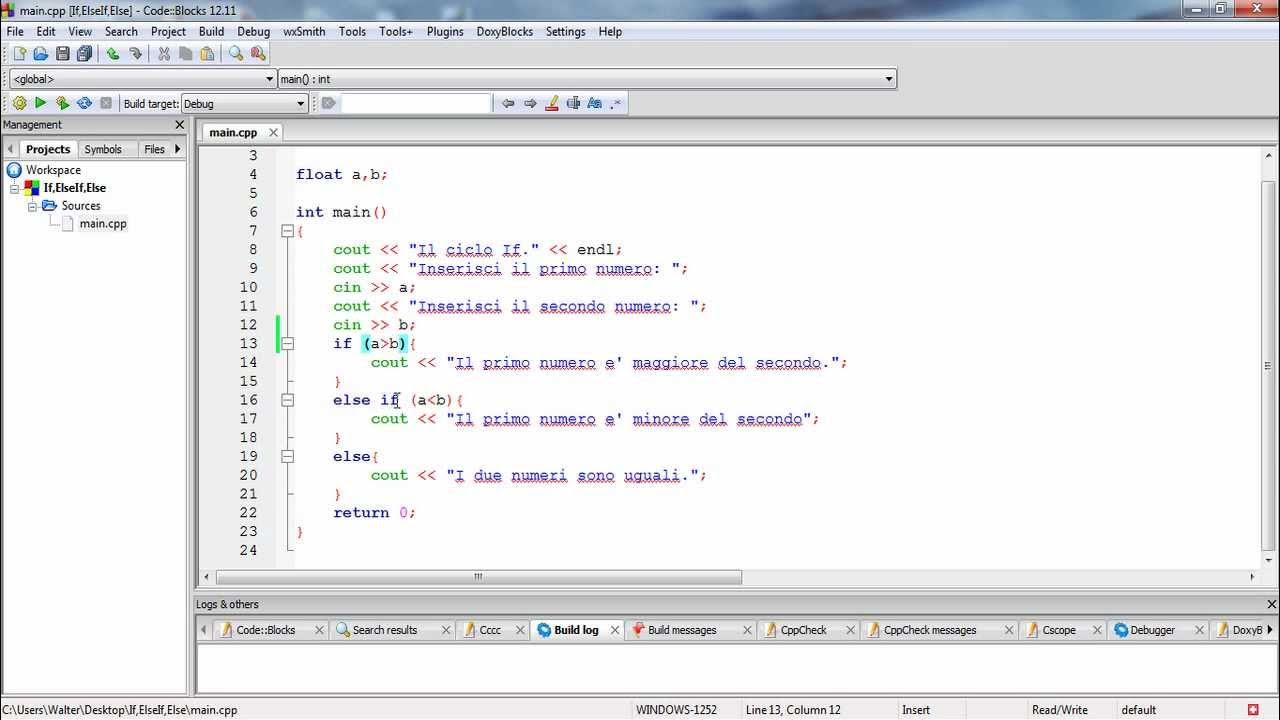Image resolution: width=1280 pixels, height=720 pixels.
Task: Create a new file with the toolbar icon
Action: pyautogui.click(x=19, y=54)
